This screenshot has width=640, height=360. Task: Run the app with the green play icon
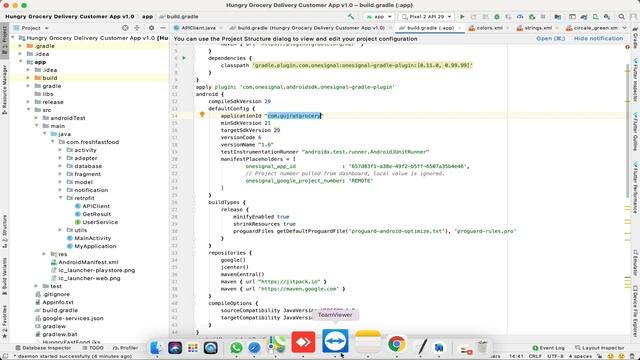click(462, 17)
